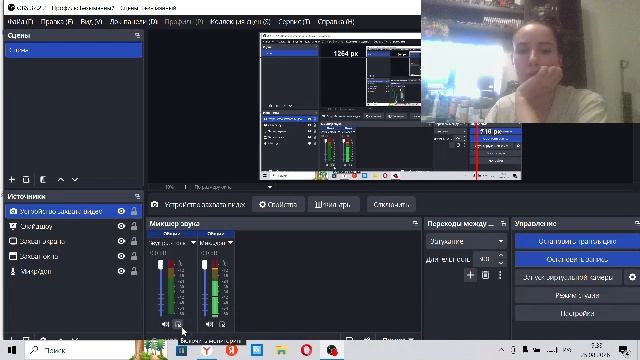Open the Док-панели menu
Viewport: 640px width, 360px height.
(x=133, y=22)
